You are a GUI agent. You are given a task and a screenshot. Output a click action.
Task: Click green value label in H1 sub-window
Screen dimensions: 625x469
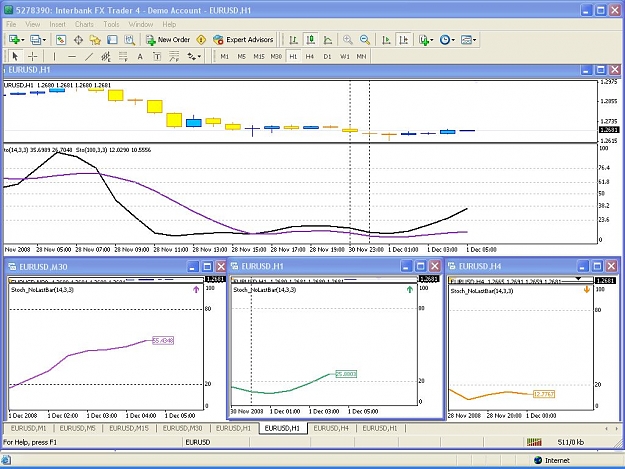346,374
